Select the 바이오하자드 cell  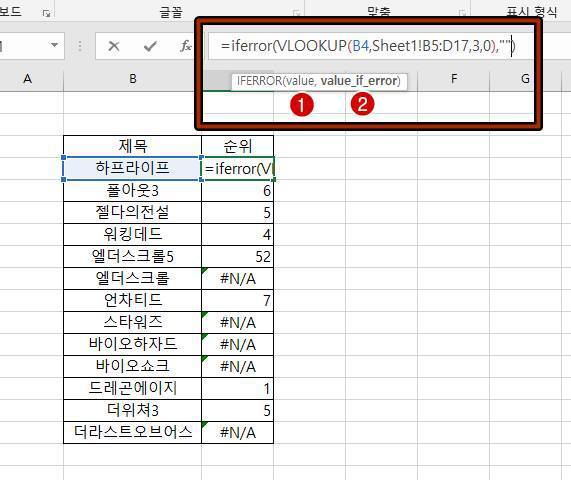coord(133,344)
